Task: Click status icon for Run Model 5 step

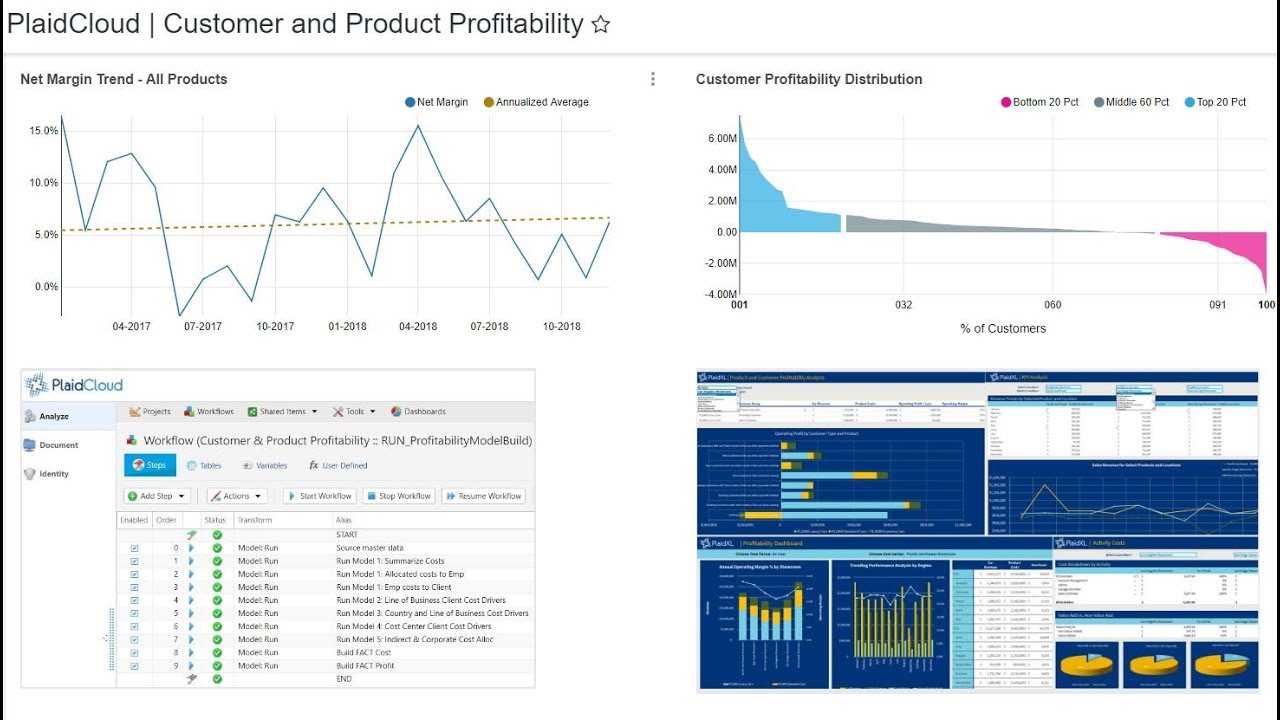Action: click(217, 639)
